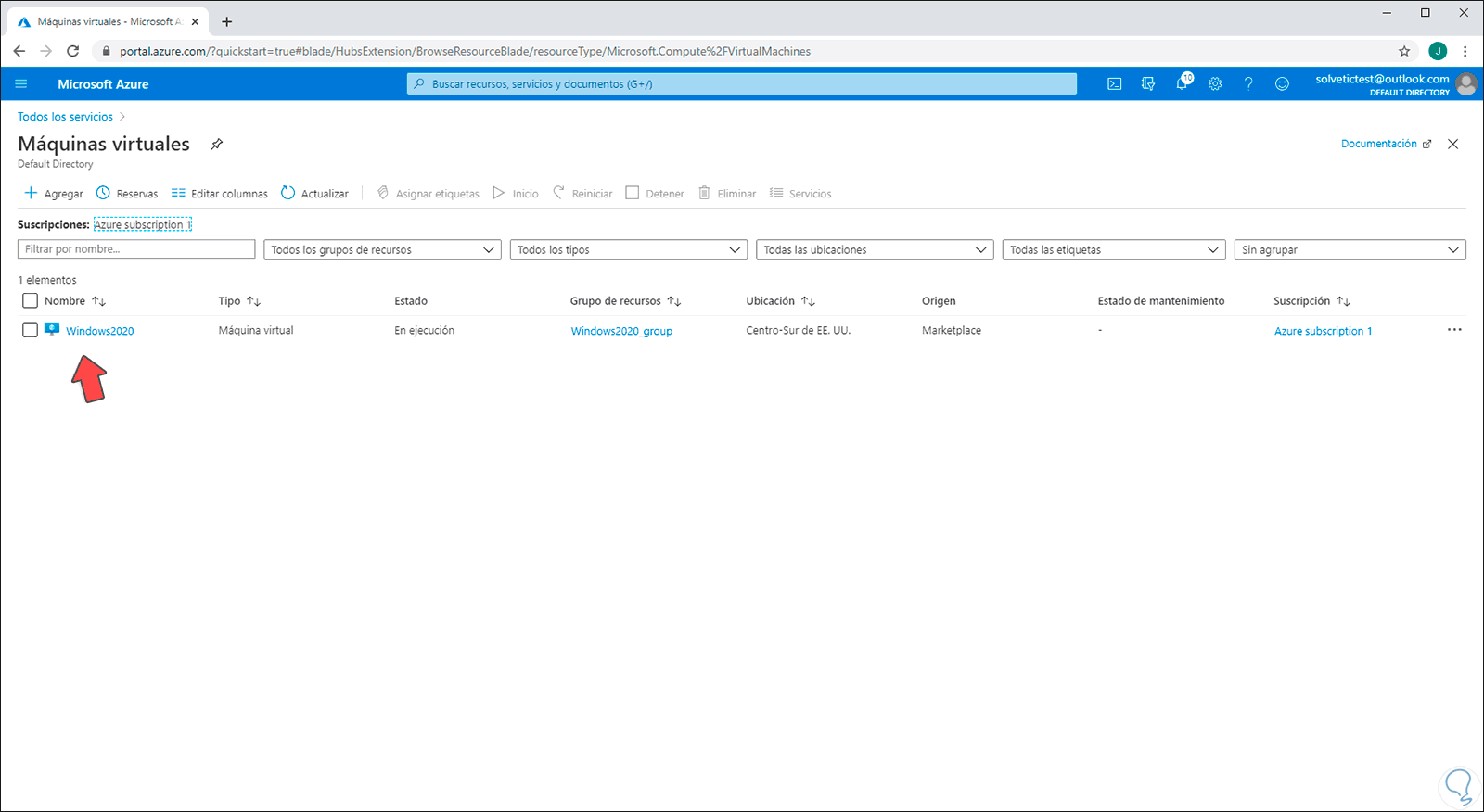
Task: Click Servicios in the toolbar
Action: tap(800, 194)
